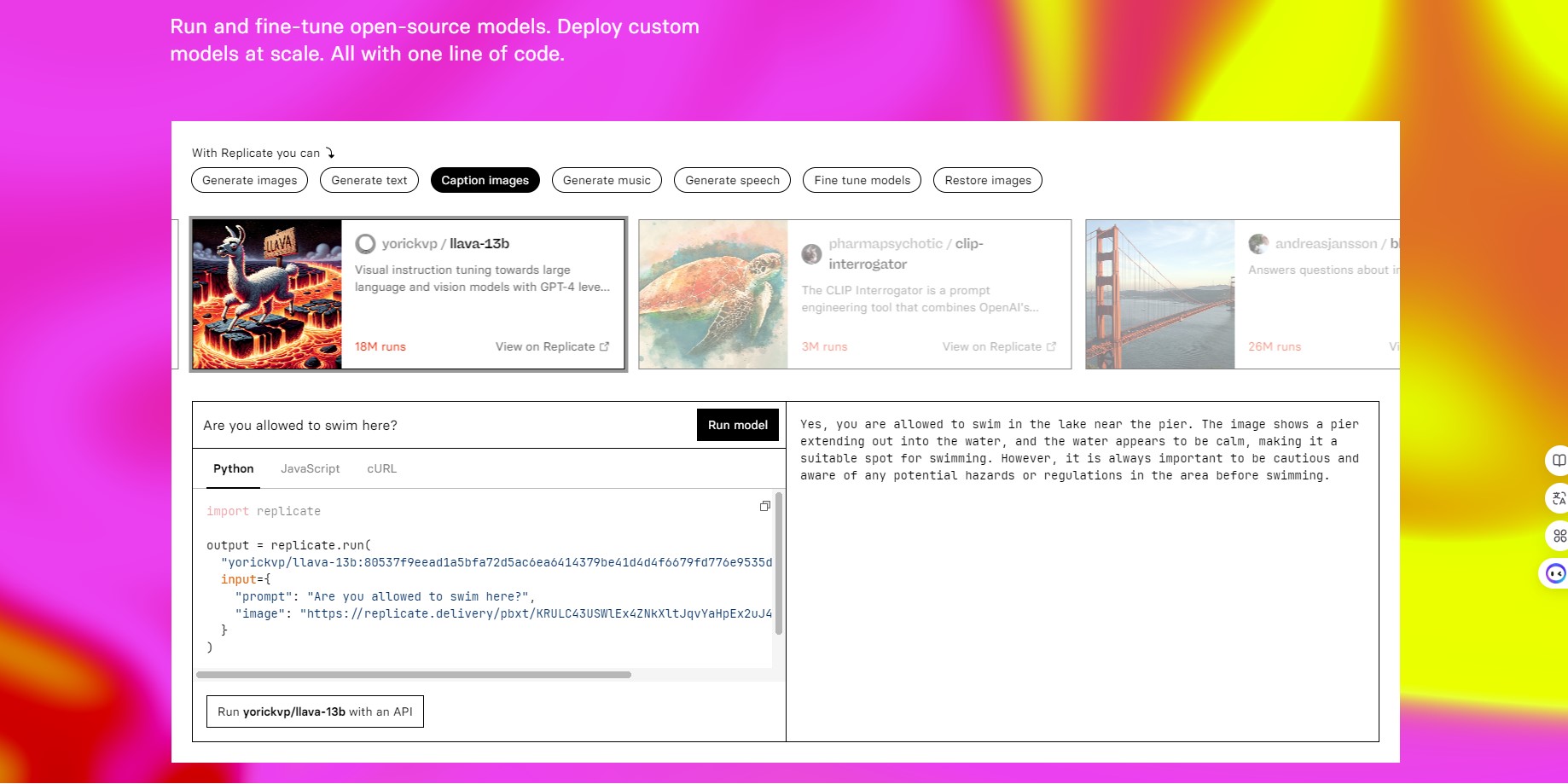
Task: Select the Fine tune models pill
Action: coord(862,180)
